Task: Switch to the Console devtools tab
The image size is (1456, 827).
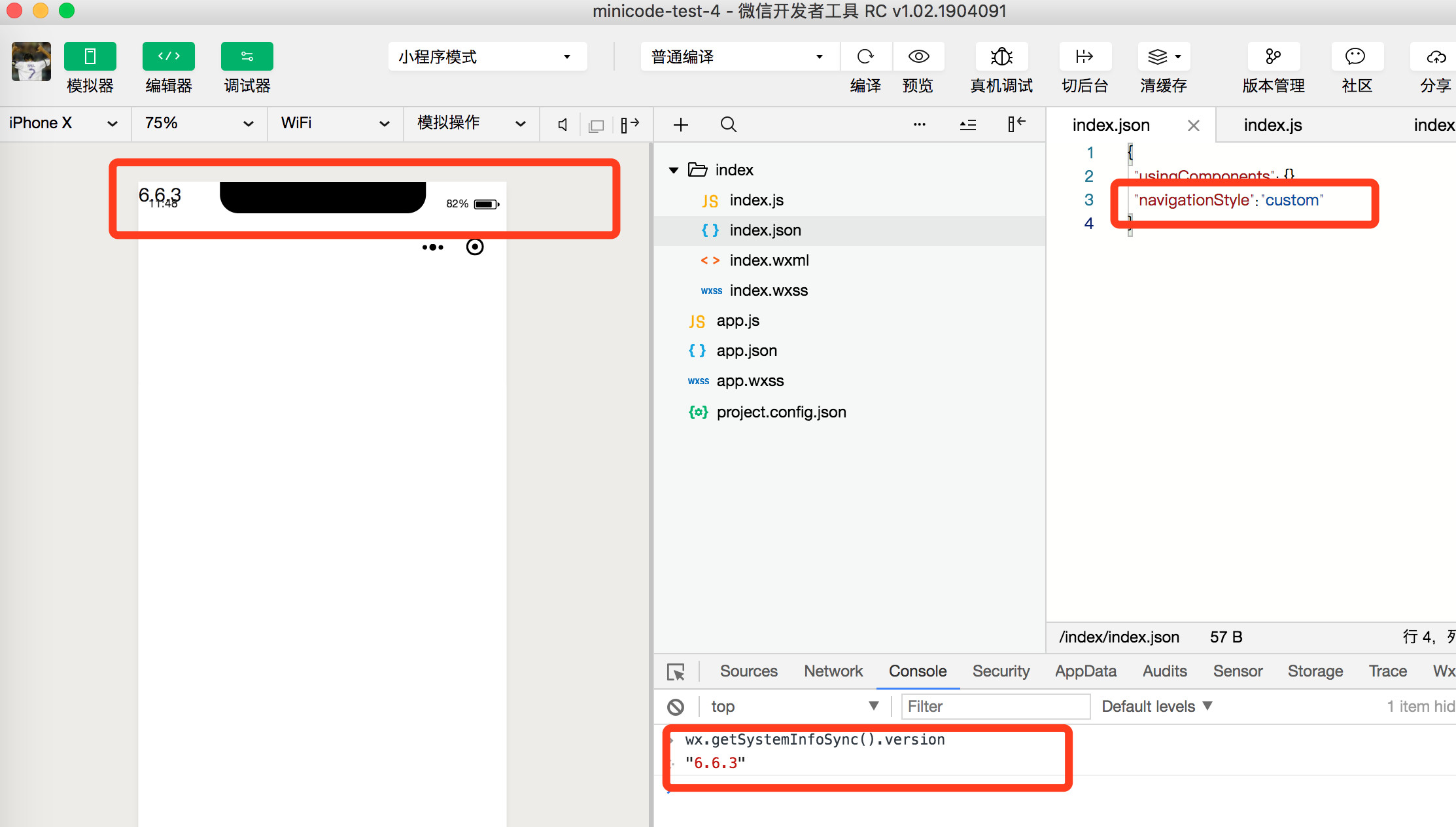Action: [x=918, y=671]
